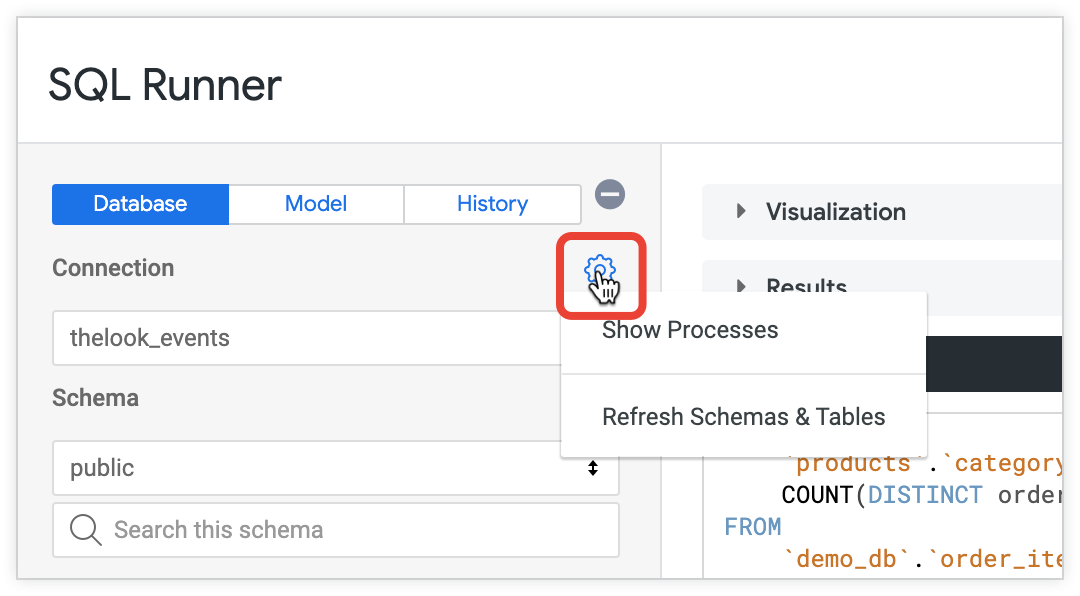Click the FROM keyword in the query

(x=753, y=527)
